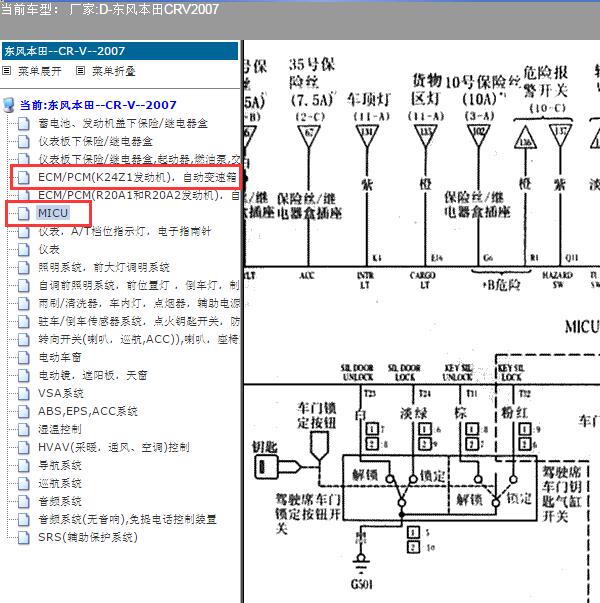This screenshot has width=600, height=603.
Task: Open HVAV(采暖, 通风、空调)控制 entry
Action: tap(114, 448)
